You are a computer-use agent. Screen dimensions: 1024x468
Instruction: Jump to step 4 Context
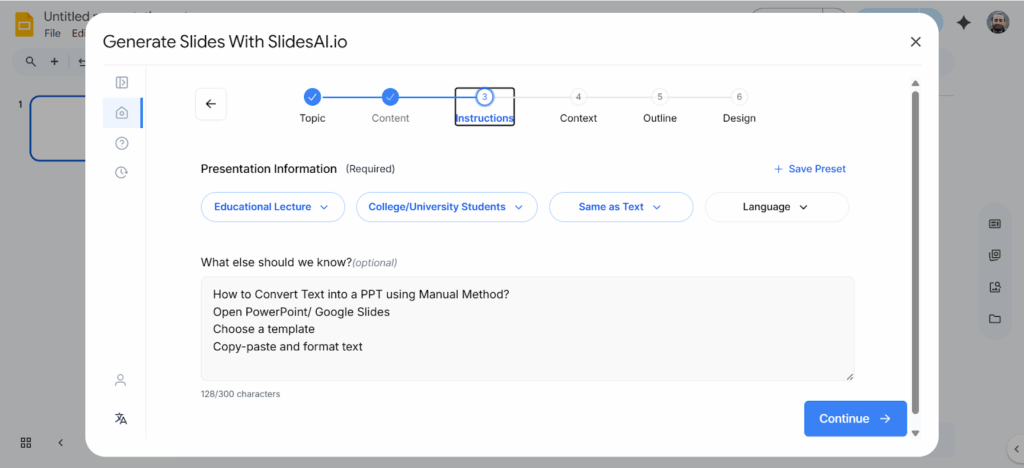578,97
